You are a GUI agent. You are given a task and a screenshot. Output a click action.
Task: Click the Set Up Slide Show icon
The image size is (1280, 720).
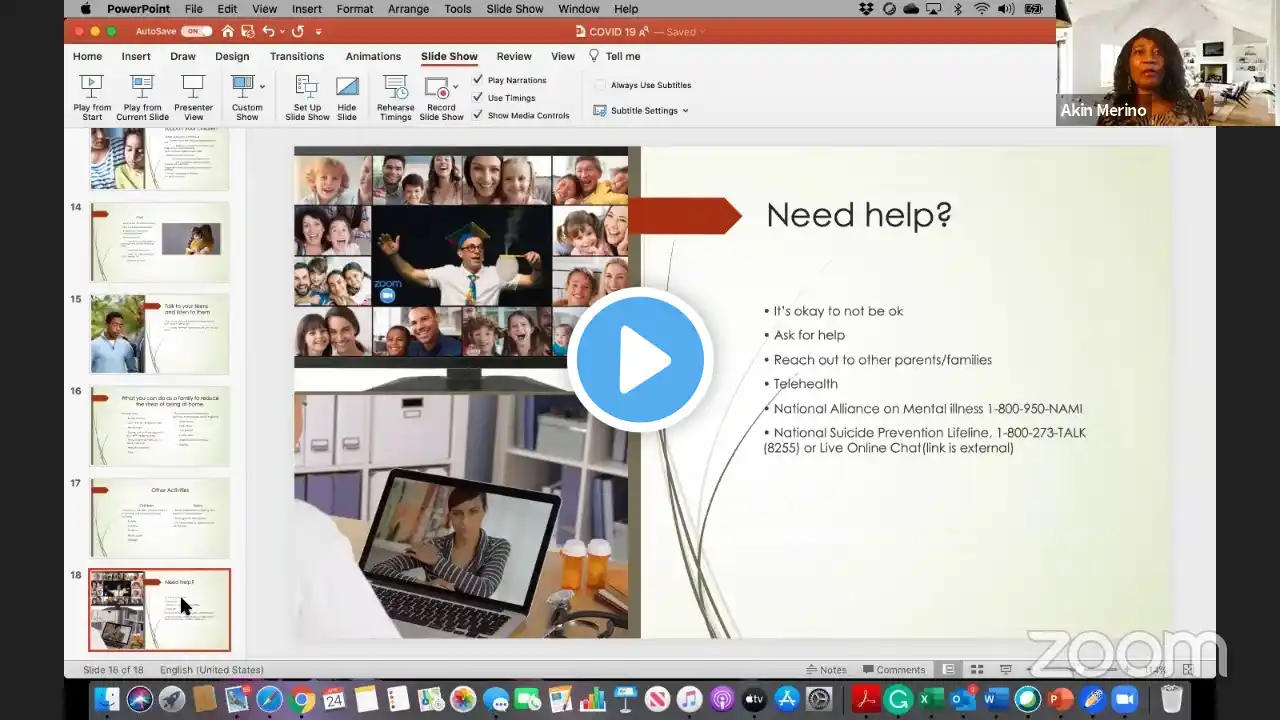click(307, 88)
